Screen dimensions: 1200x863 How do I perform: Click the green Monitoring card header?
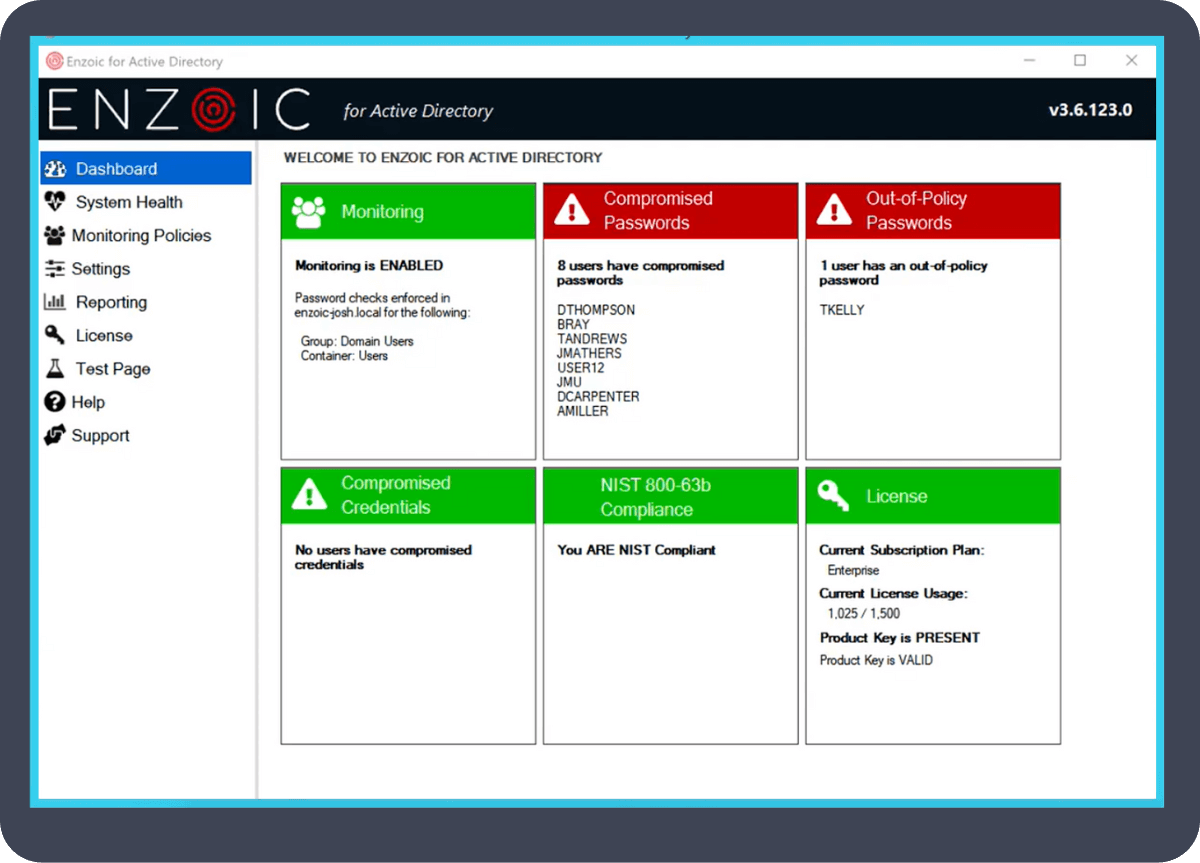pyautogui.click(x=408, y=211)
